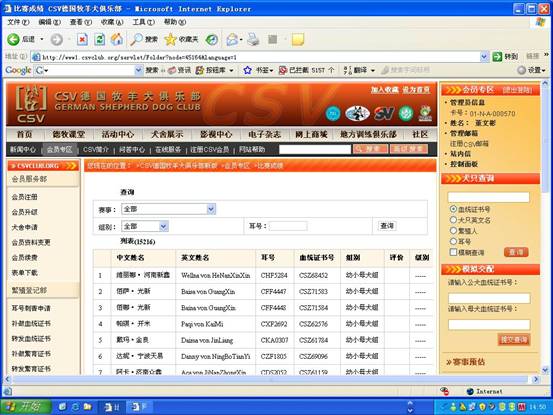Go to 首页 navigation tab

(25, 134)
